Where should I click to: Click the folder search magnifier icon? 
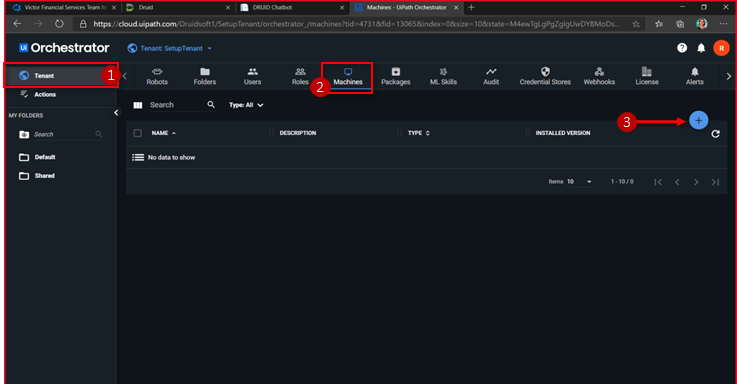click(x=99, y=134)
